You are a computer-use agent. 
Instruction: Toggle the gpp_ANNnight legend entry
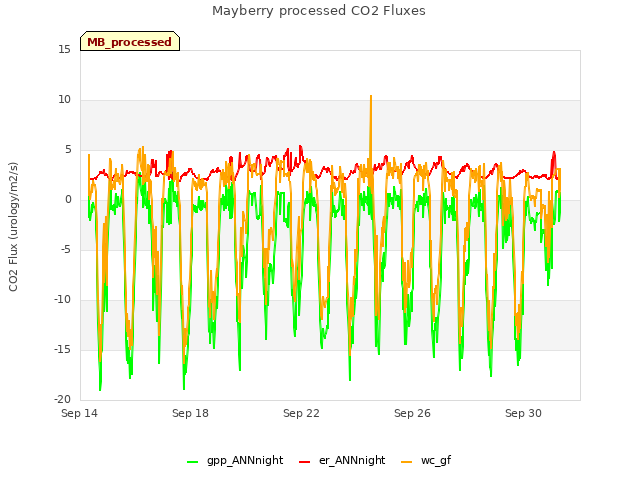pos(235,460)
